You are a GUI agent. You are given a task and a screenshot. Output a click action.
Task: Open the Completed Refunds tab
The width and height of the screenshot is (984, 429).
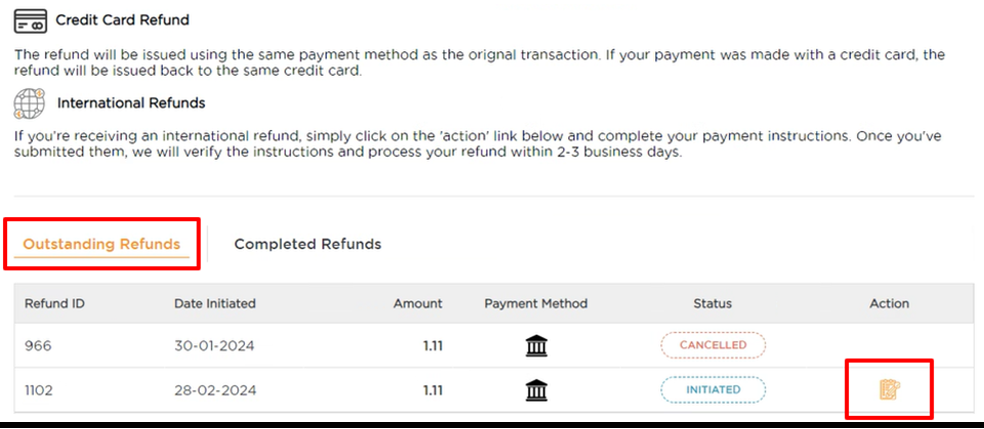click(x=307, y=244)
